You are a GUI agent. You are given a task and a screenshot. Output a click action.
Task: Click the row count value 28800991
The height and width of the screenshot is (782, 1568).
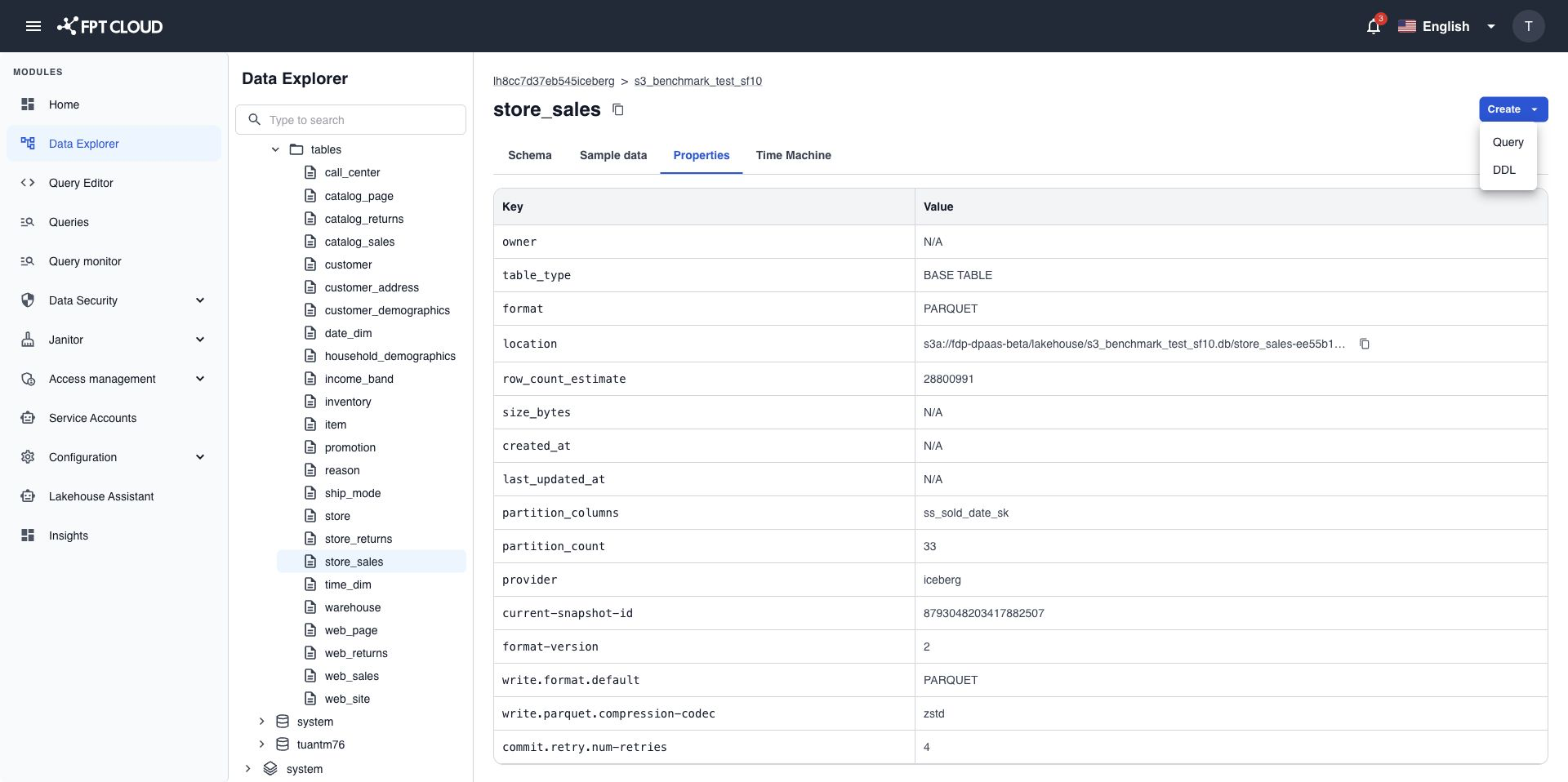pos(948,379)
